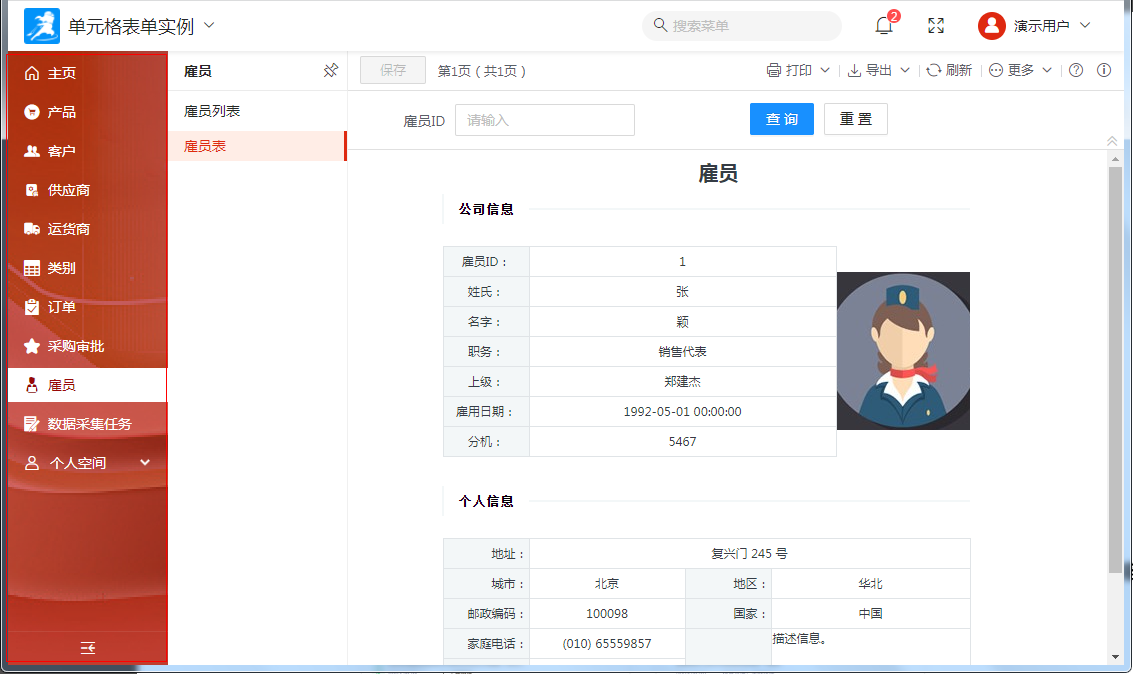
Task: Click the employee avatar photo
Action: [903, 351]
